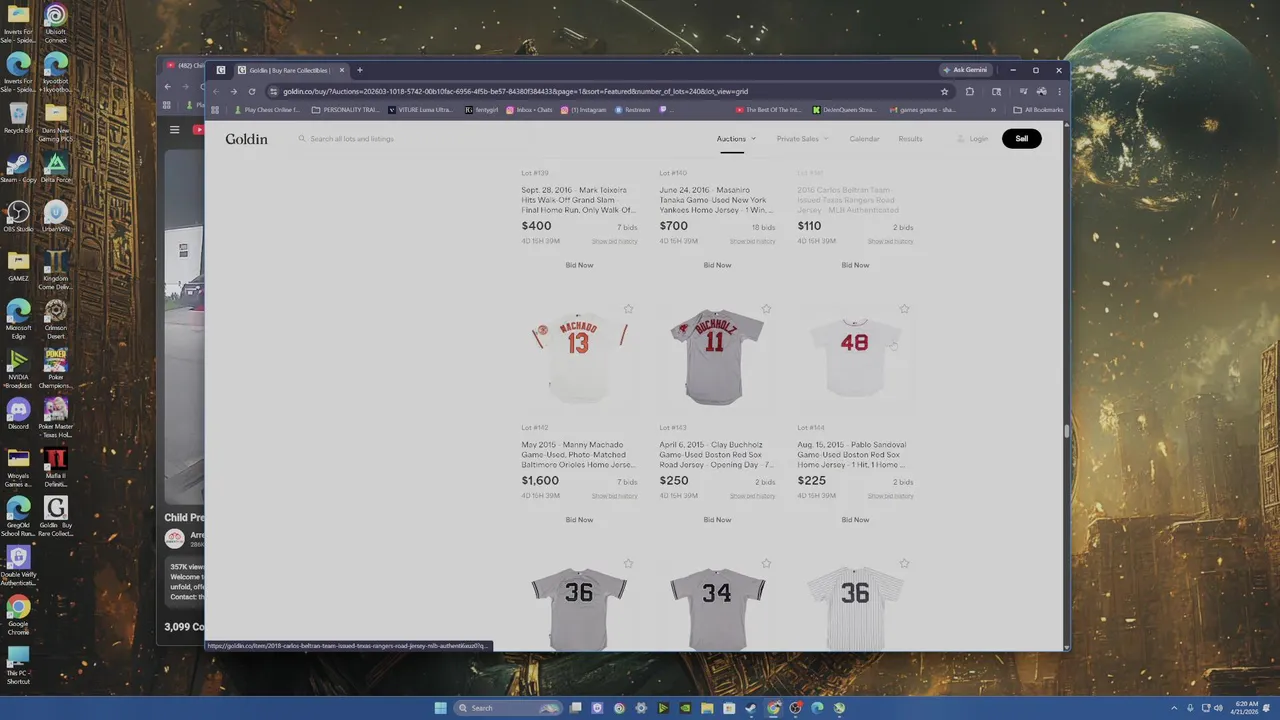
Task: Click Ask Gemini button in Chrome
Action: point(965,70)
